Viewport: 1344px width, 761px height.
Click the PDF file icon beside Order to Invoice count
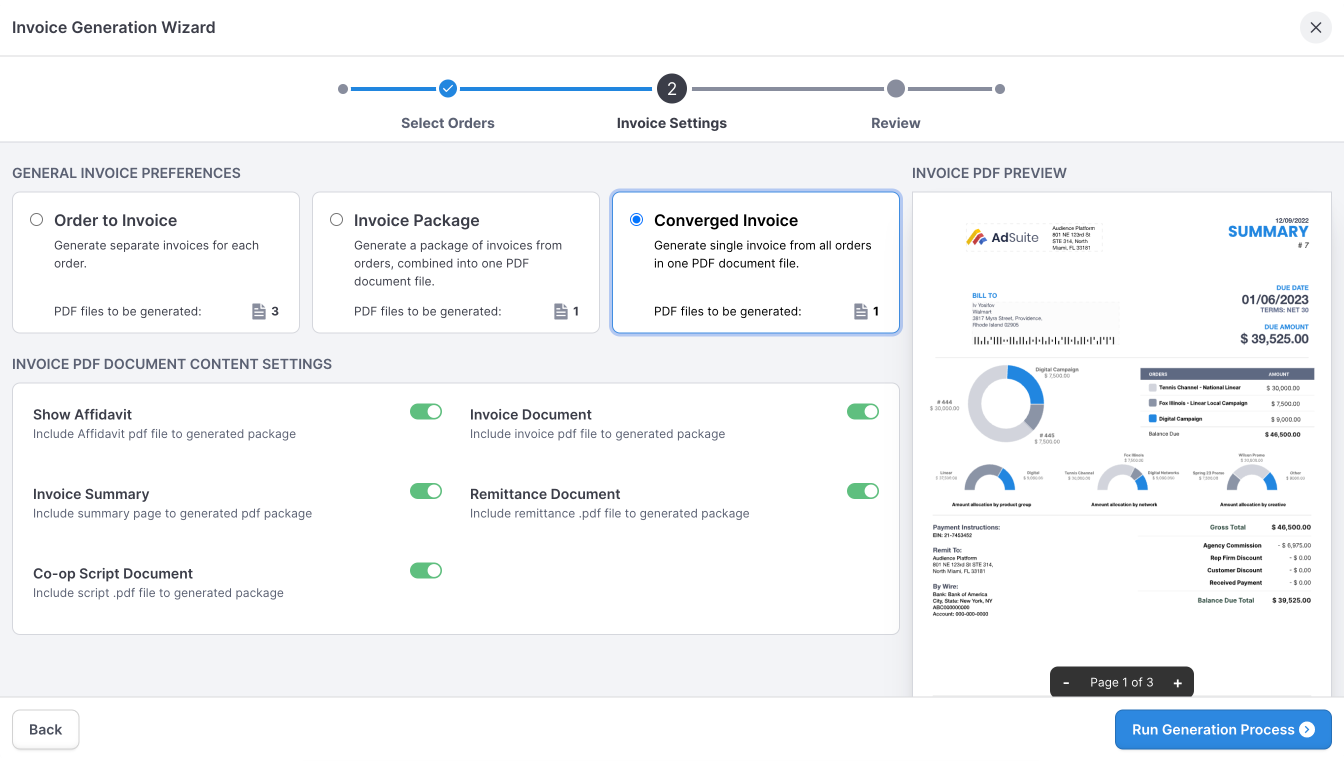point(259,311)
